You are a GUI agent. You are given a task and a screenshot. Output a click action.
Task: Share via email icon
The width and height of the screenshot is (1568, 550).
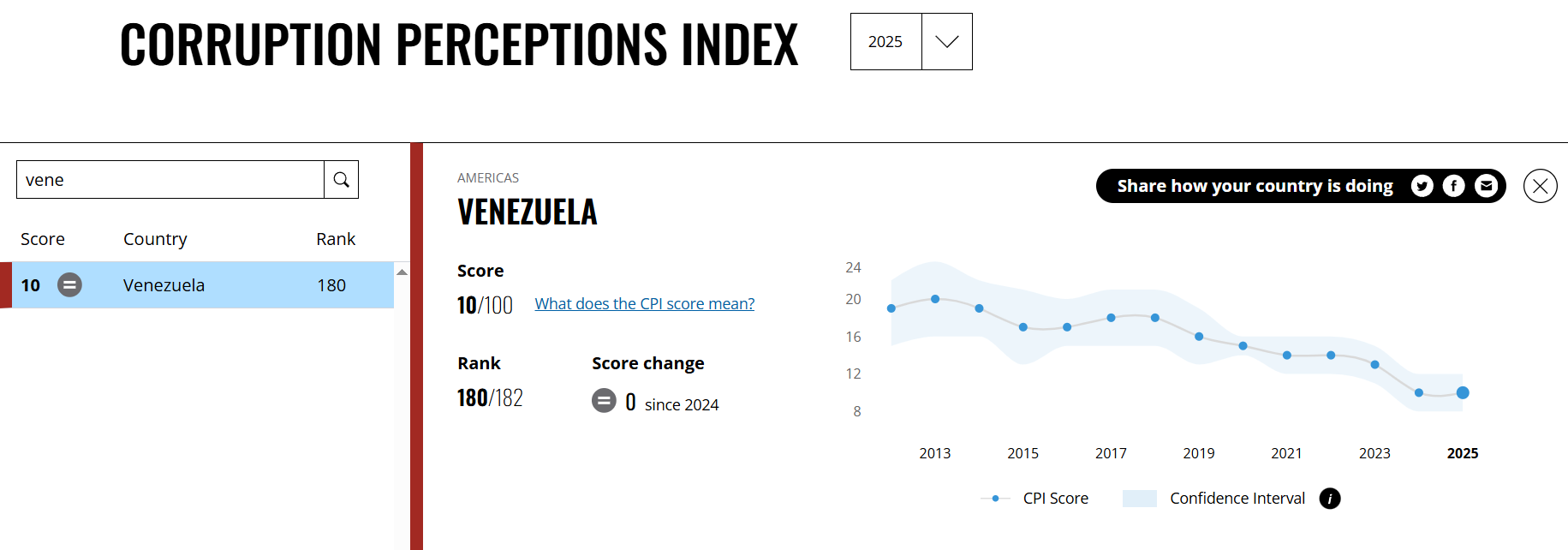coord(1486,186)
